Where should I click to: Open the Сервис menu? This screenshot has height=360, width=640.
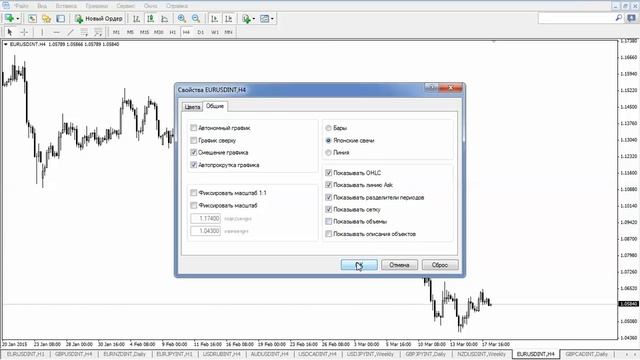pos(126,6)
